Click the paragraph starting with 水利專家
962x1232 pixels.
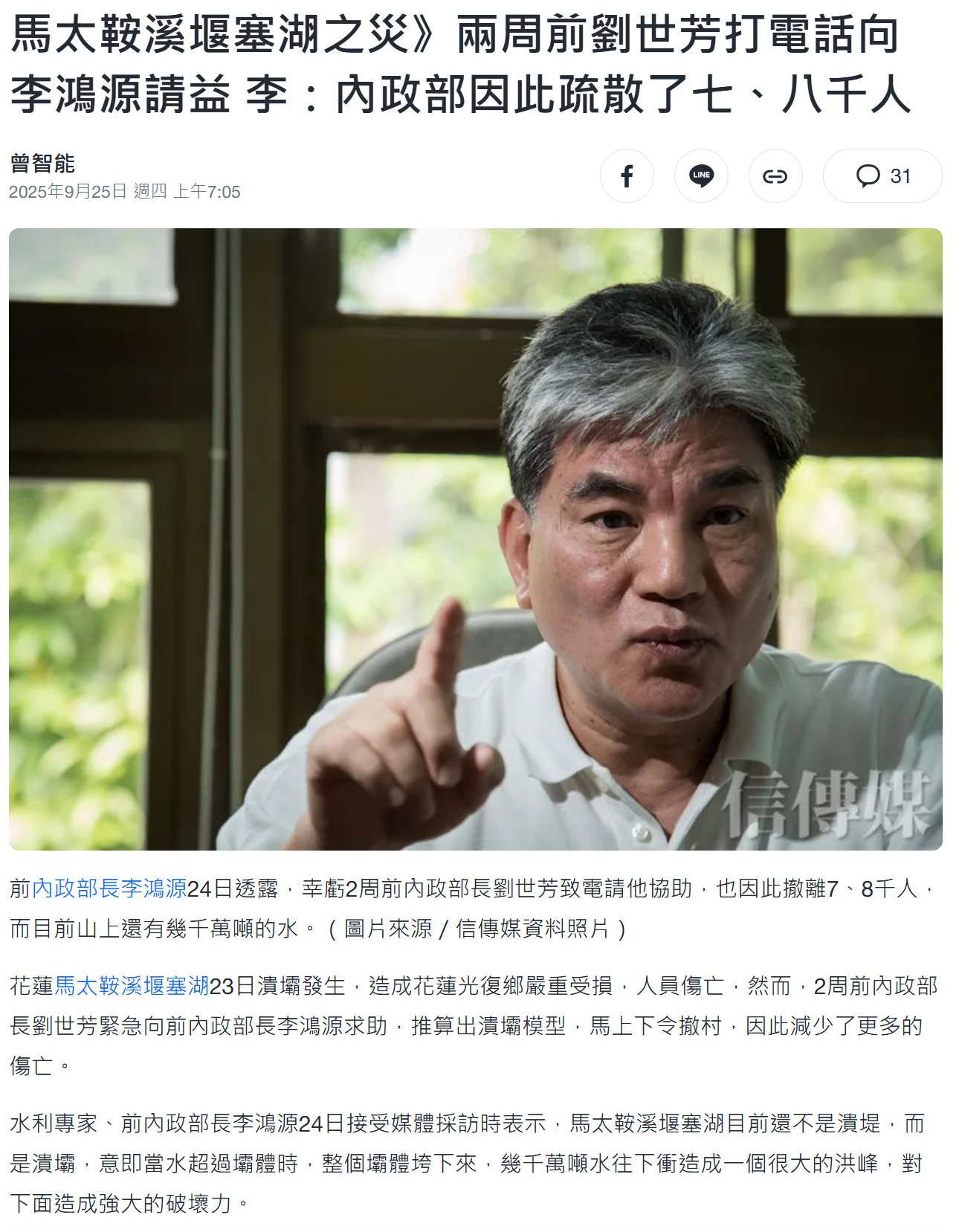[467, 1164]
